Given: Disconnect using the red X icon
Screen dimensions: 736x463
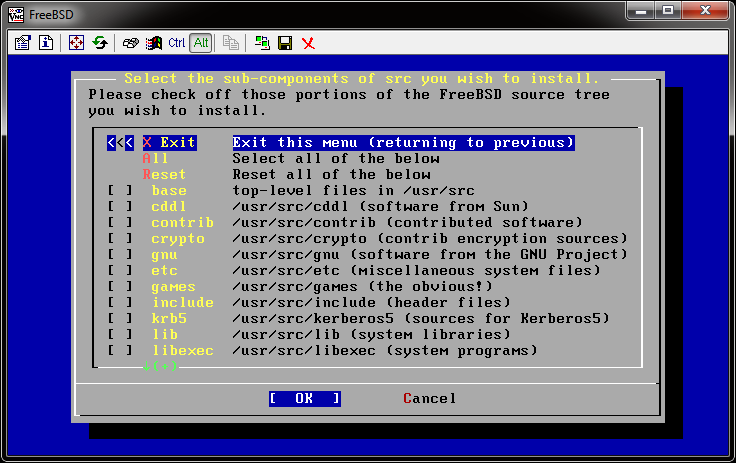Looking at the screenshot, I should pos(308,43).
